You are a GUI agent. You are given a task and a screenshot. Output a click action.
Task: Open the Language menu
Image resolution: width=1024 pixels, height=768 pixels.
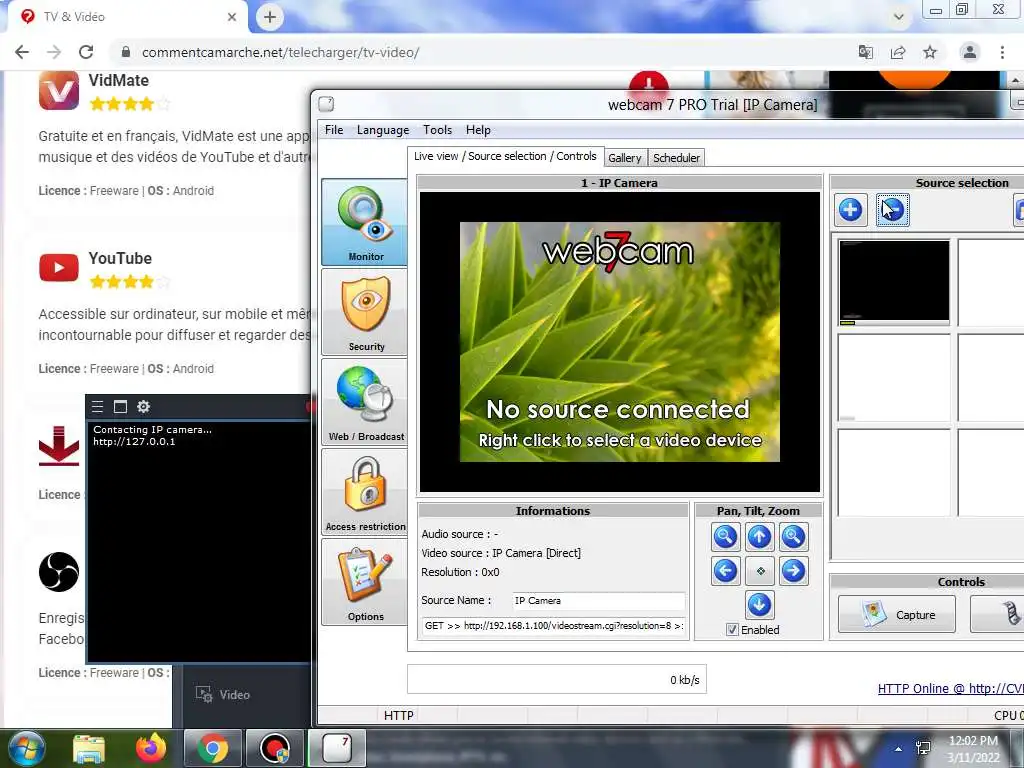(383, 130)
